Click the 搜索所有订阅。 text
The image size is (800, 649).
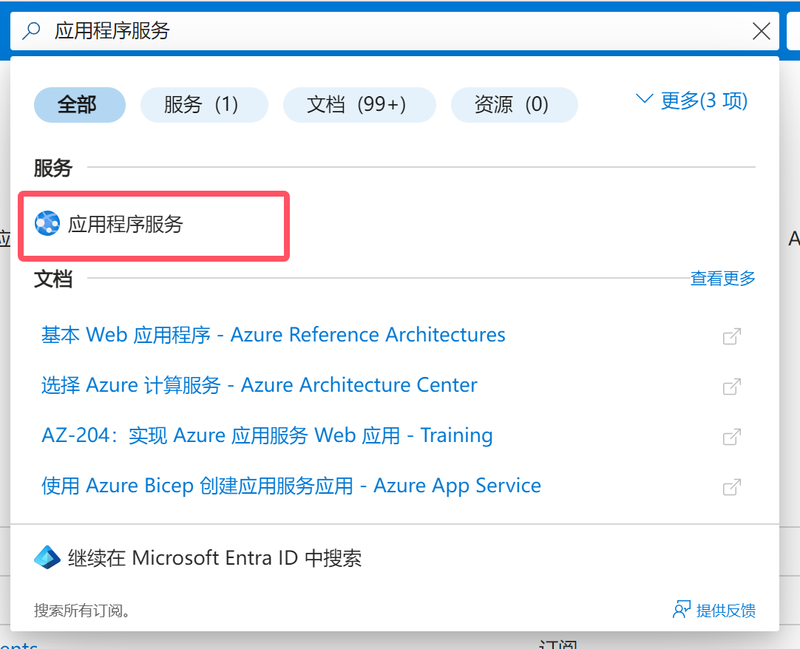tap(82, 610)
